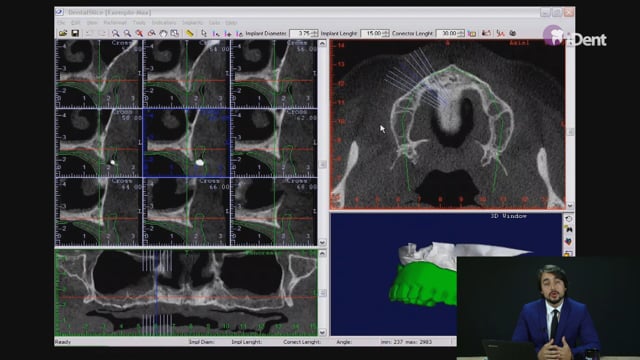640x360 pixels.
Task: Click the Axial view scrollbar thumb
Action: [x=570, y=132]
